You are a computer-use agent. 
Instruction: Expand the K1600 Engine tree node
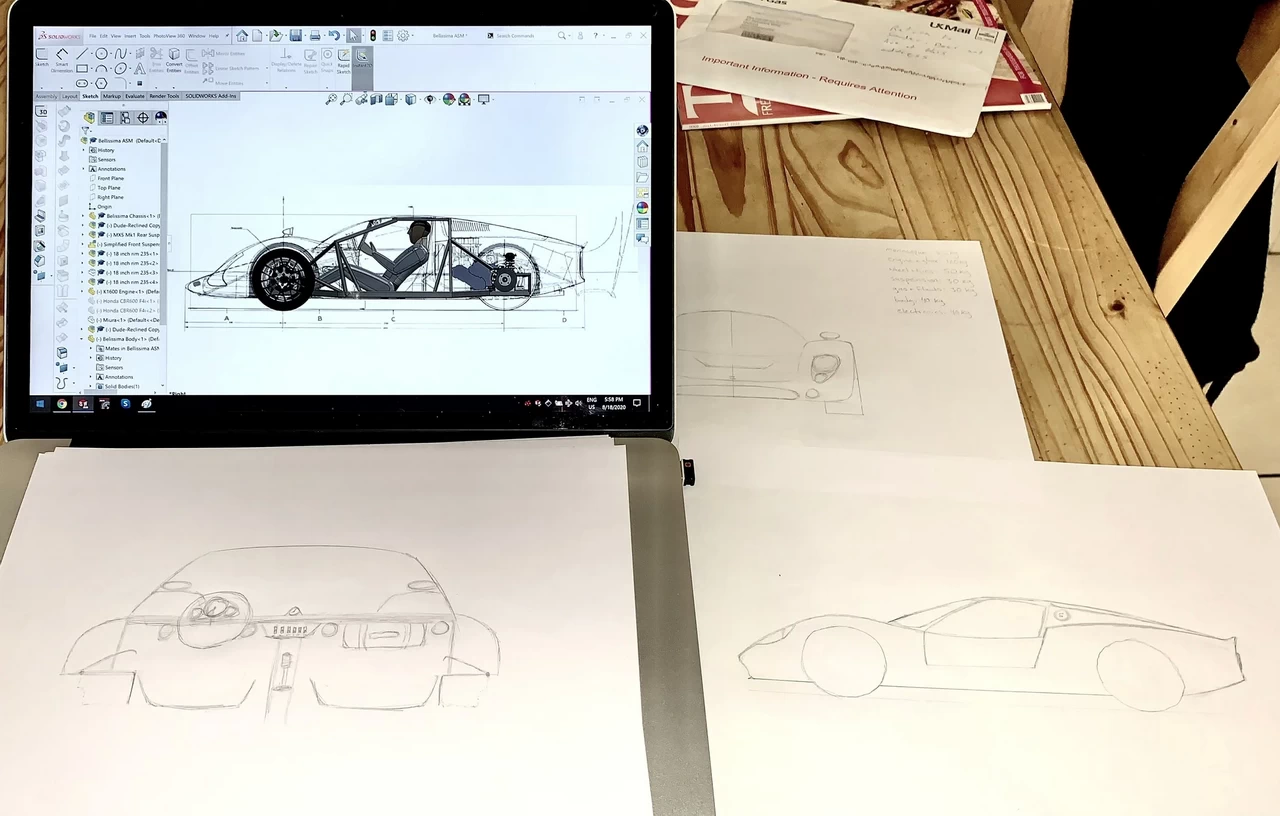(84, 291)
